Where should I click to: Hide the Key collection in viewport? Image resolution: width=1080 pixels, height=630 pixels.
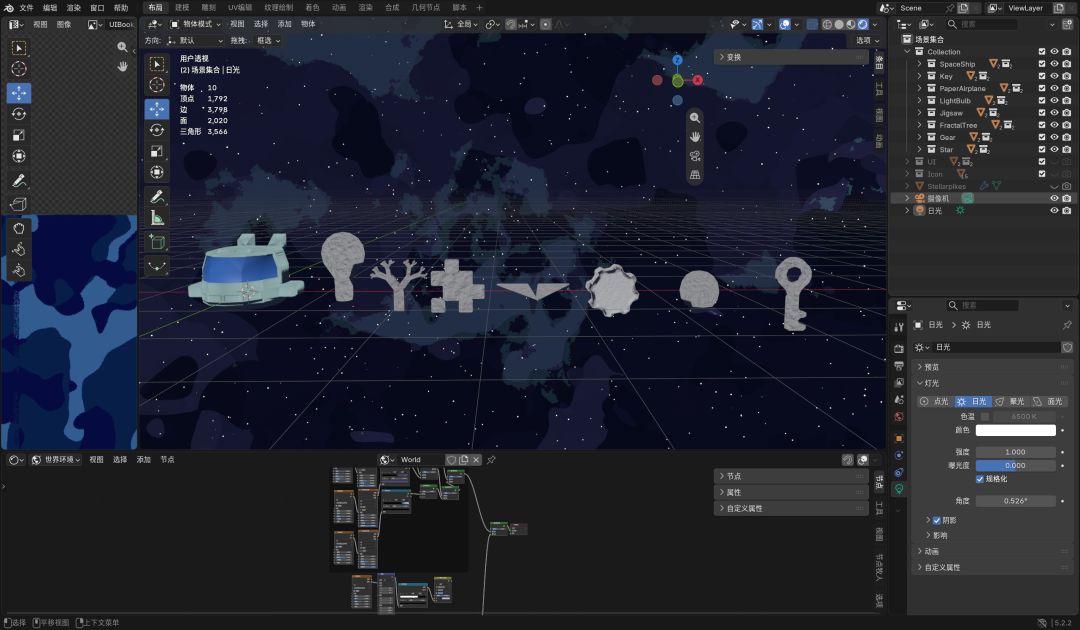coord(1054,76)
